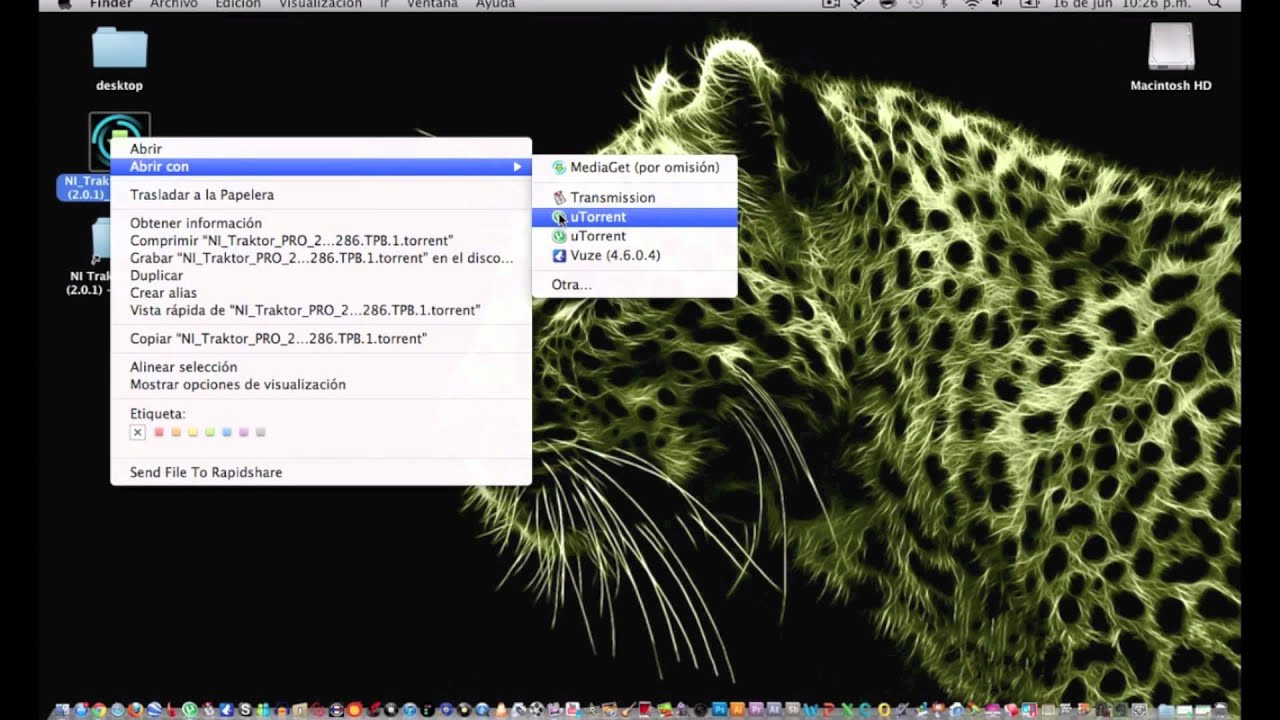
Task: Open with Transmission
Action: tap(635, 198)
